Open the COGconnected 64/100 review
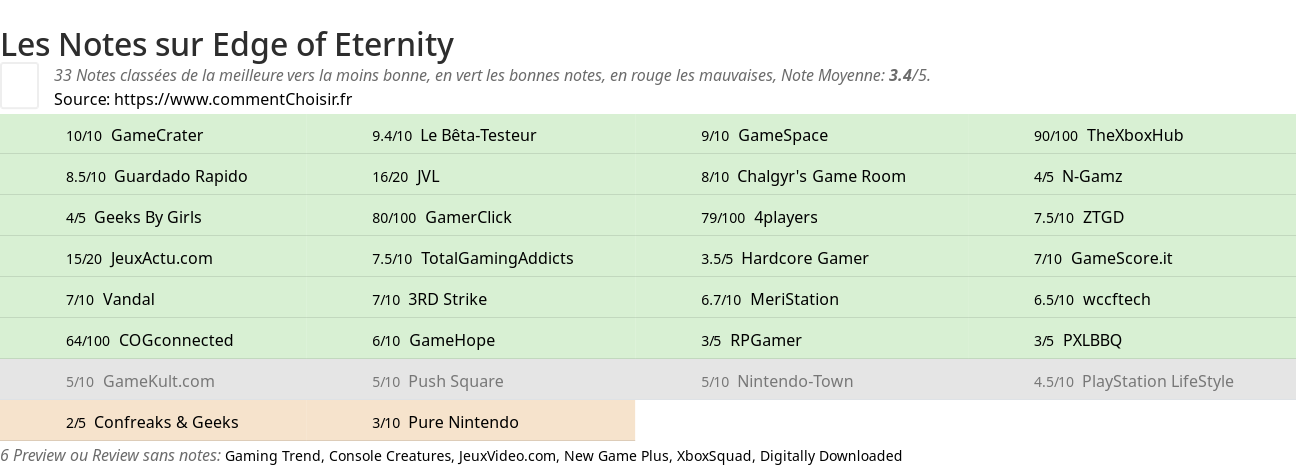This screenshot has height=466, width=1296. coord(149,340)
